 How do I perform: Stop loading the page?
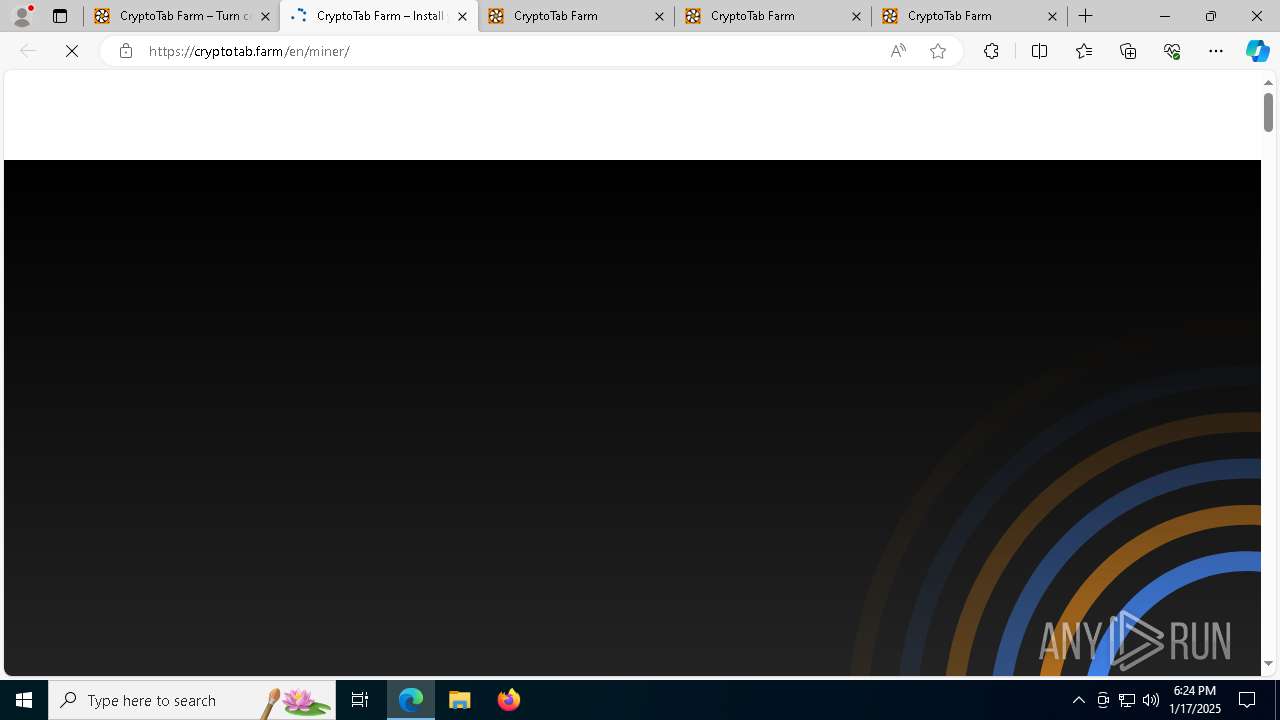72,51
